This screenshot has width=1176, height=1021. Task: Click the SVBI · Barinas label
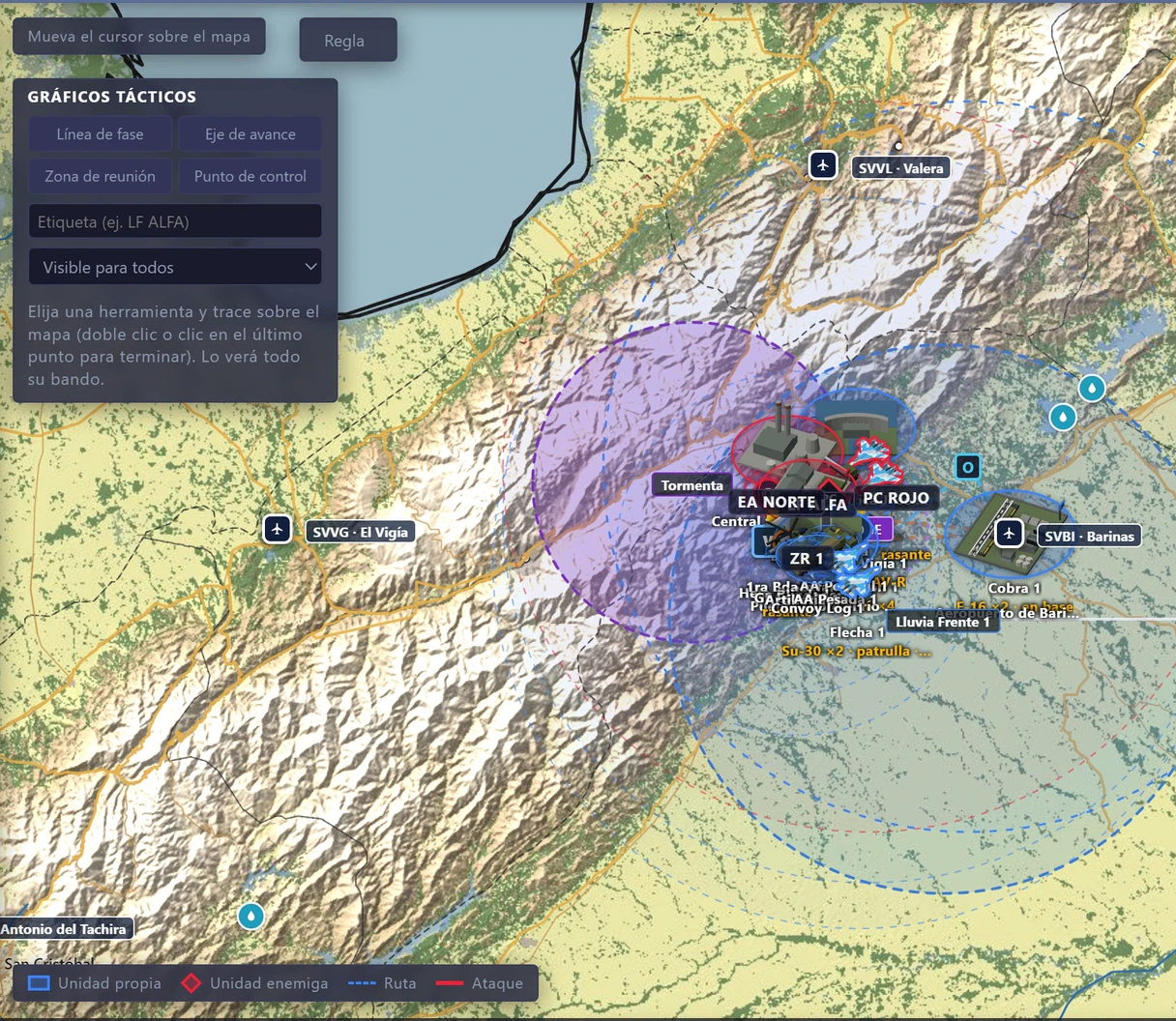tap(1089, 536)
